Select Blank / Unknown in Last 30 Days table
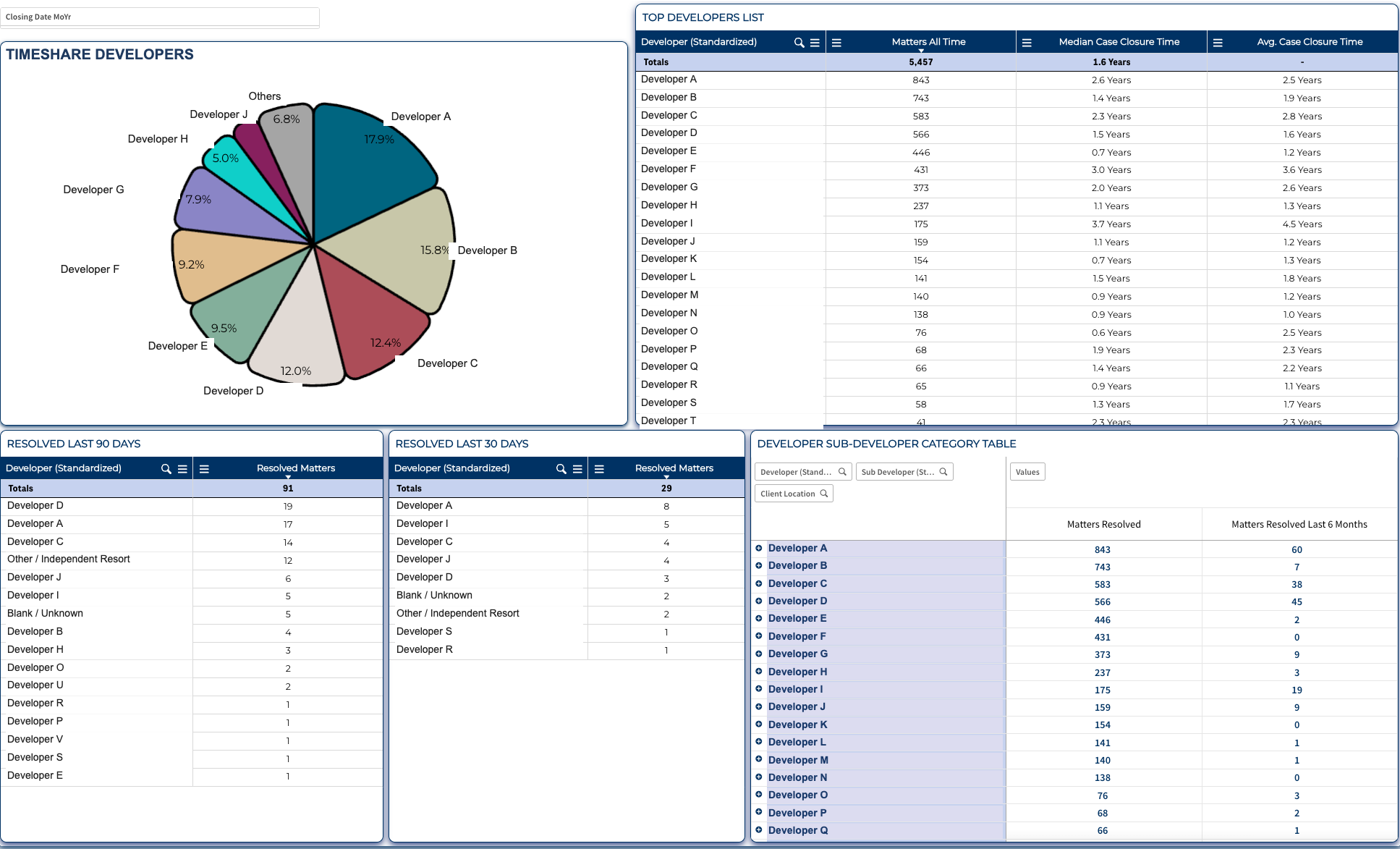Image resolution: width=1400 pixels, height=849 pixels. [x=567, y=596]
